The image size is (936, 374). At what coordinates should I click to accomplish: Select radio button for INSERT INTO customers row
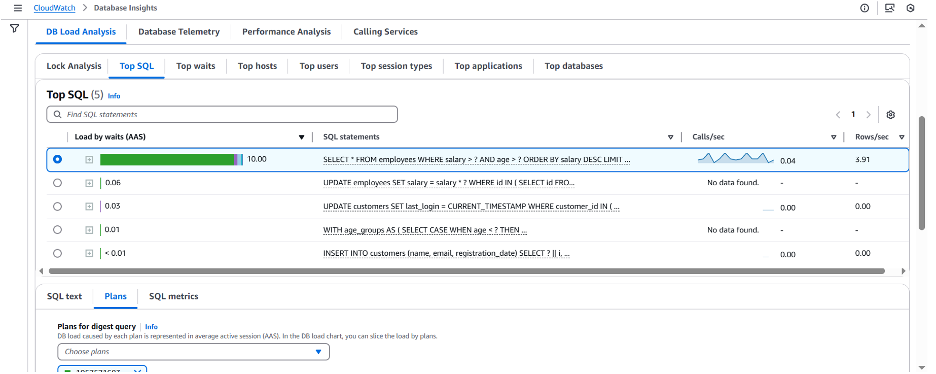point(57,253)
